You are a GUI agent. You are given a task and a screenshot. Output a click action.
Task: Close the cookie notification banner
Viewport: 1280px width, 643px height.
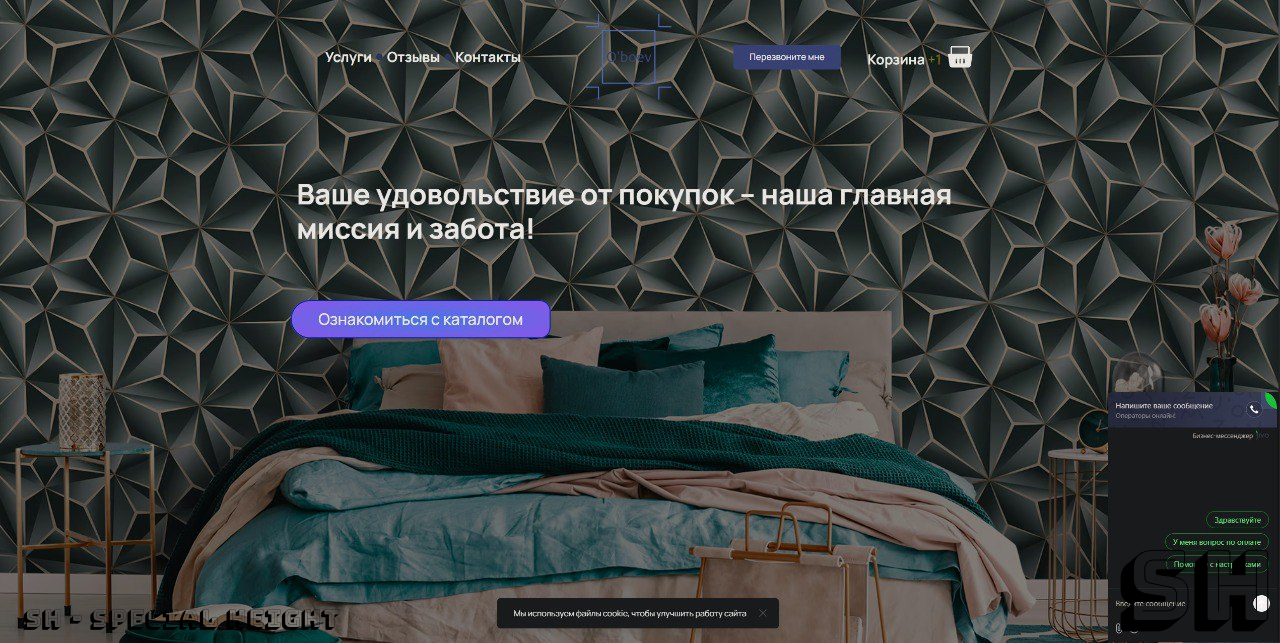pyautogui.click(x=763, y=613)
